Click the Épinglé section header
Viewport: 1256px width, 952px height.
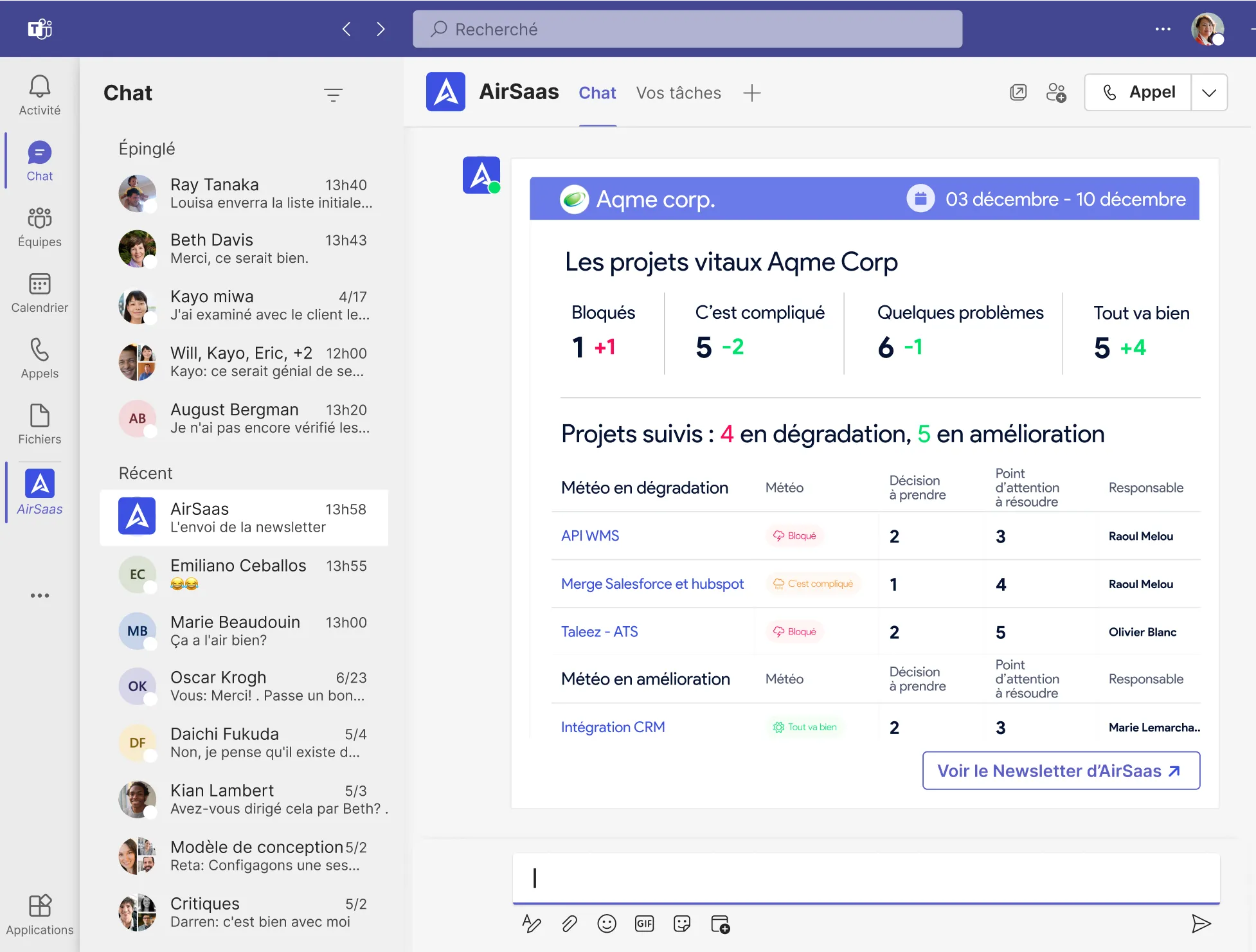point(147,148)
